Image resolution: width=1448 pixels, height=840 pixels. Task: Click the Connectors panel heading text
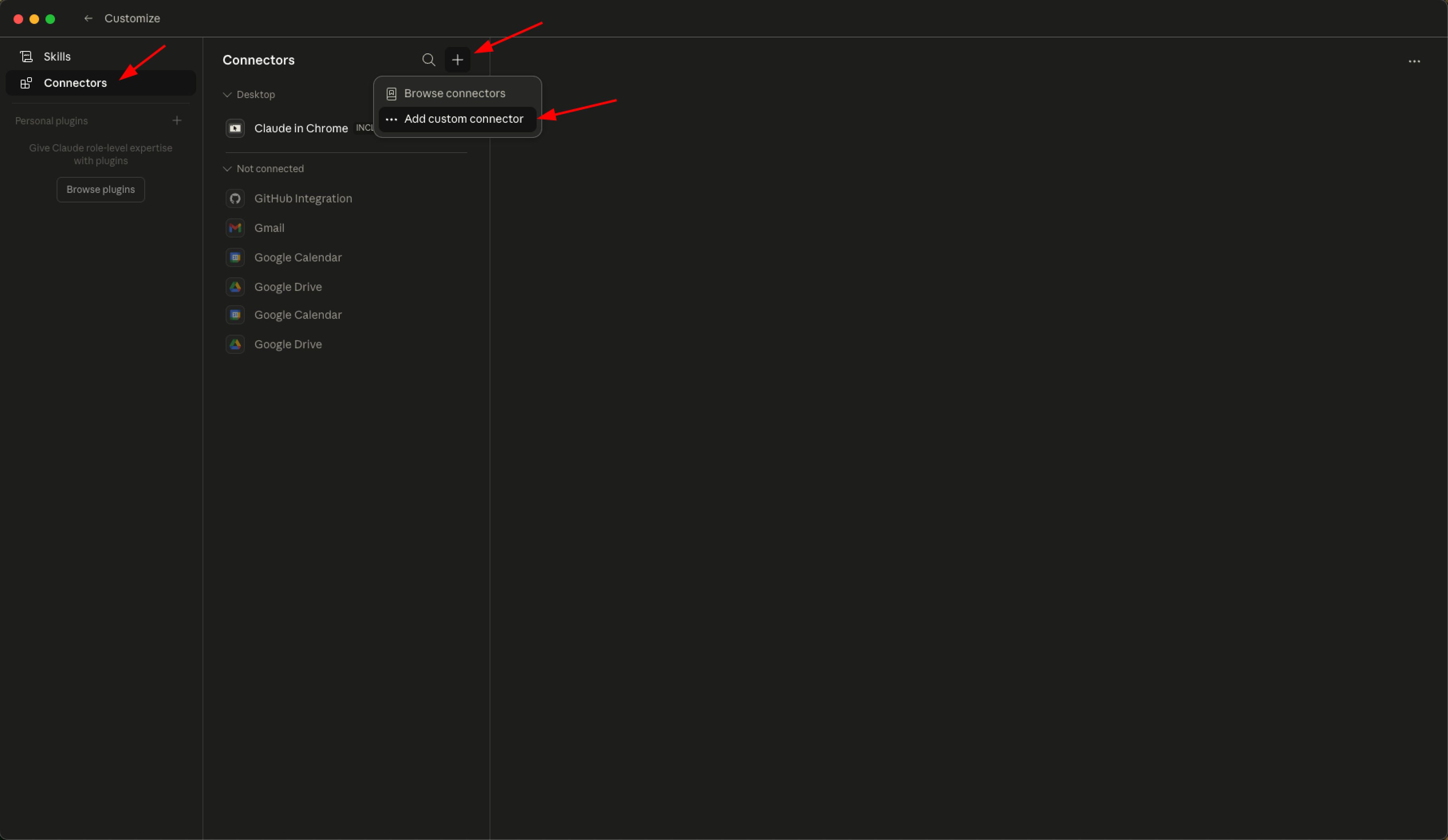click(259, 60)
